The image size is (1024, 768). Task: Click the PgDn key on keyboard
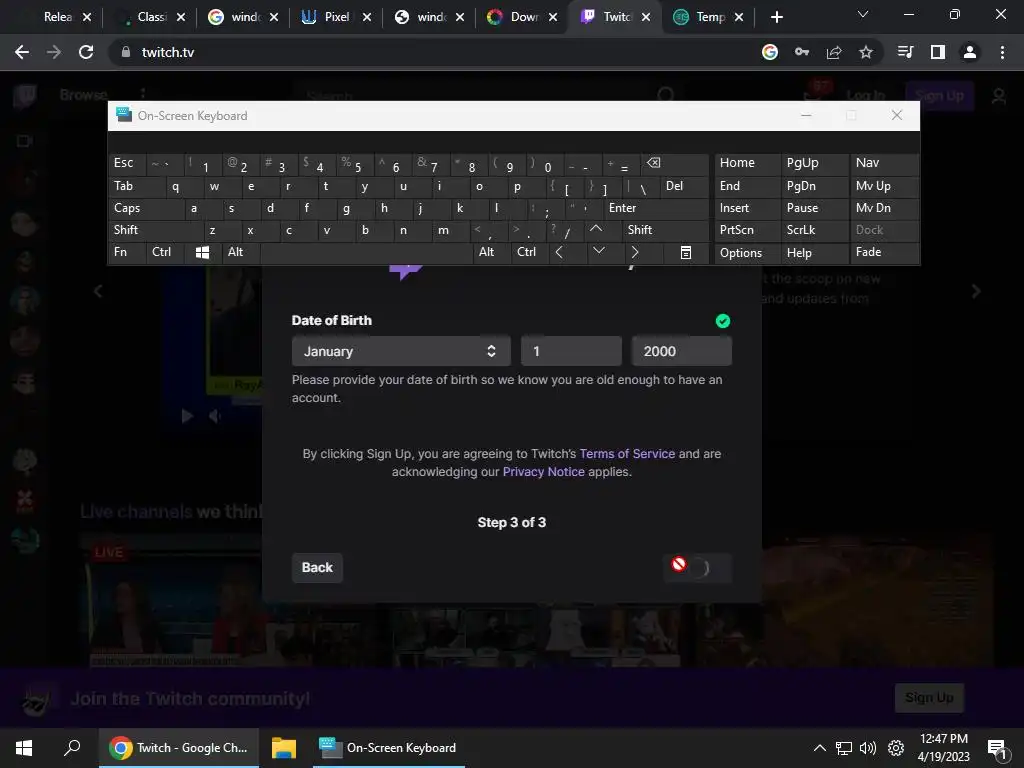(x=814, y=186)
